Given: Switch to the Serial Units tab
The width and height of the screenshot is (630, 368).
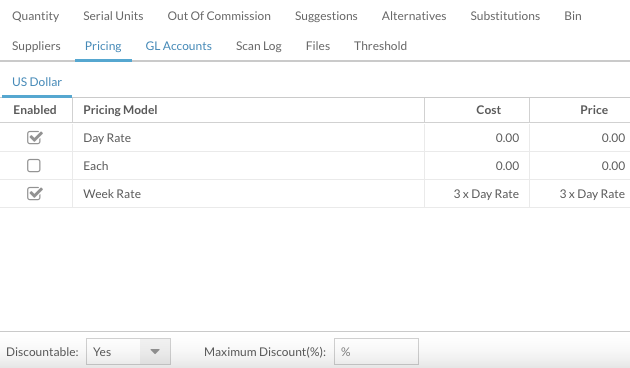Looking at the screenshot, I should [x=113, y=16].
